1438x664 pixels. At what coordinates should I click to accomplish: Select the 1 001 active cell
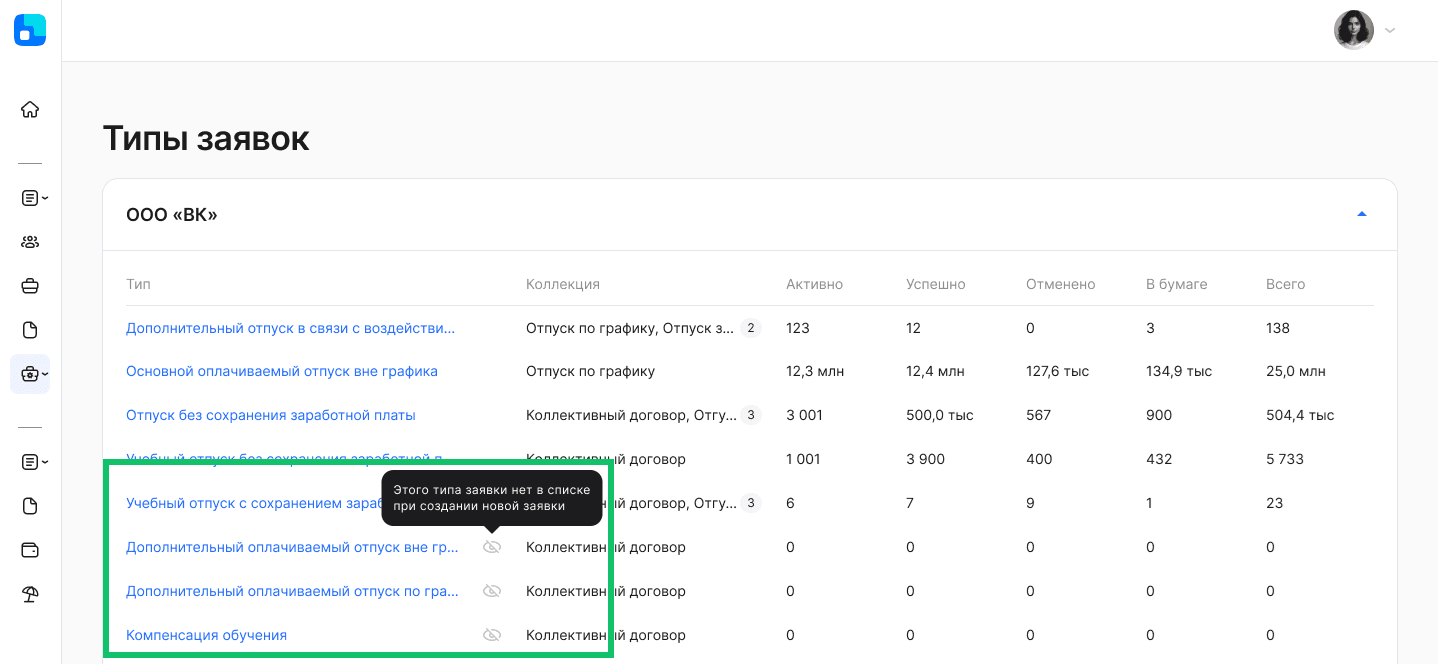[803, 459]
